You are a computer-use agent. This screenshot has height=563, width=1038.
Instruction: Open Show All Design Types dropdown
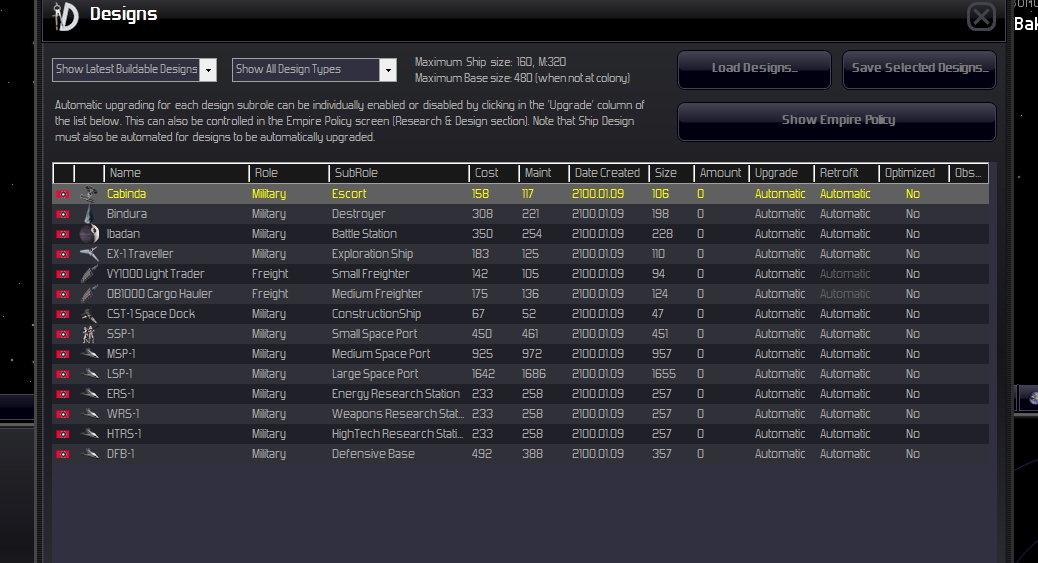coord(314,70)
